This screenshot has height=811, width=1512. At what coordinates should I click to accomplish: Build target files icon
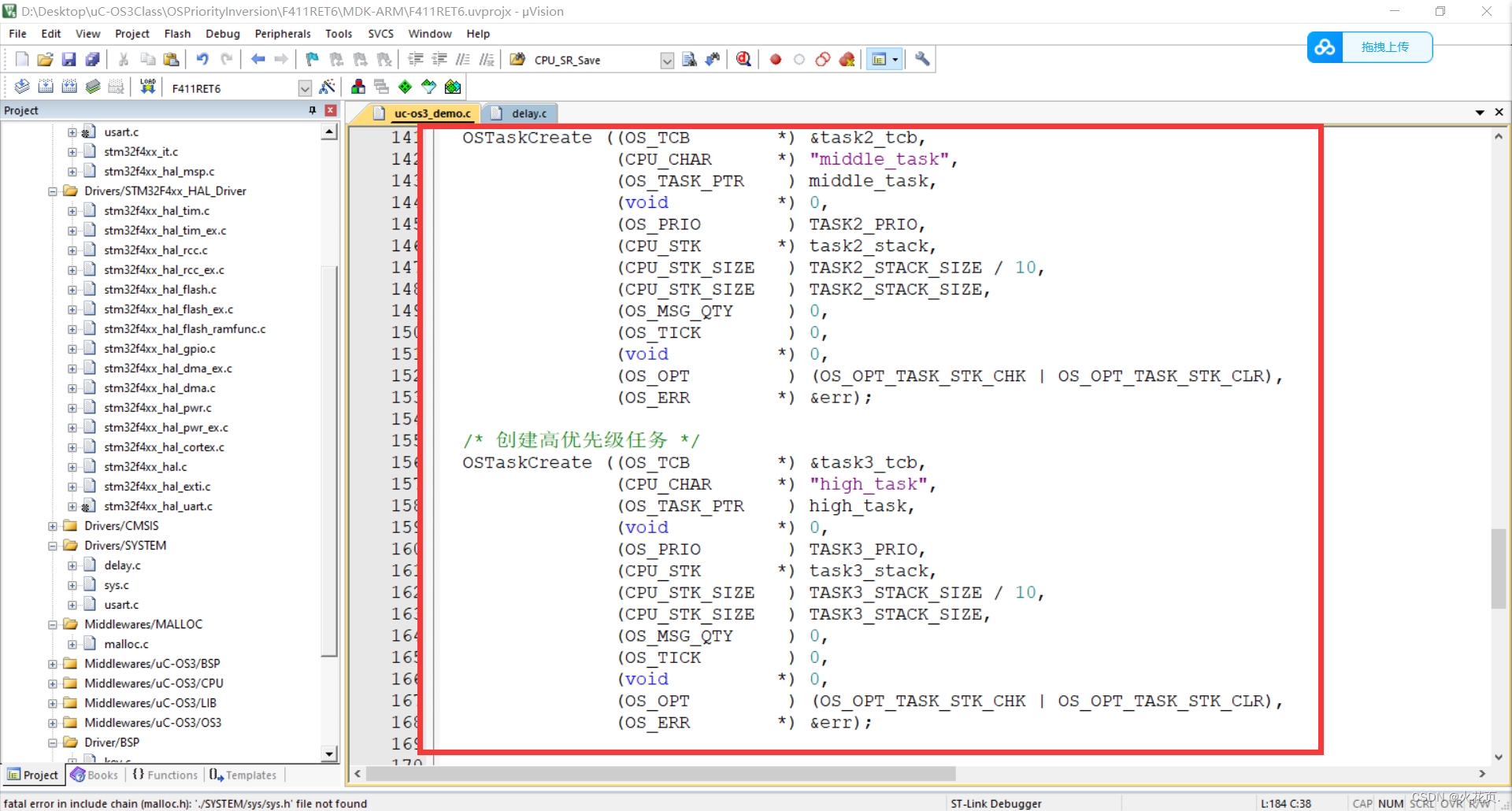click(x=46, y=87)
